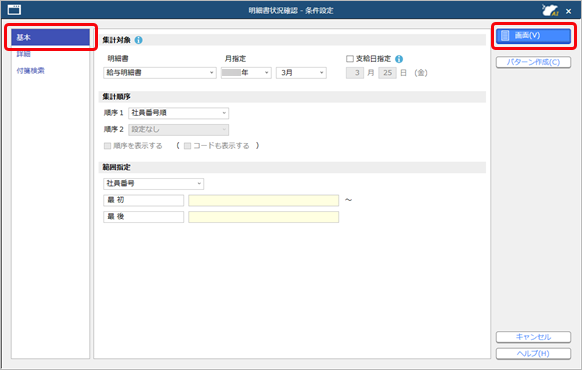Click the キャンセル button
This screenshot has width=582, height=370.
(533, 337)
